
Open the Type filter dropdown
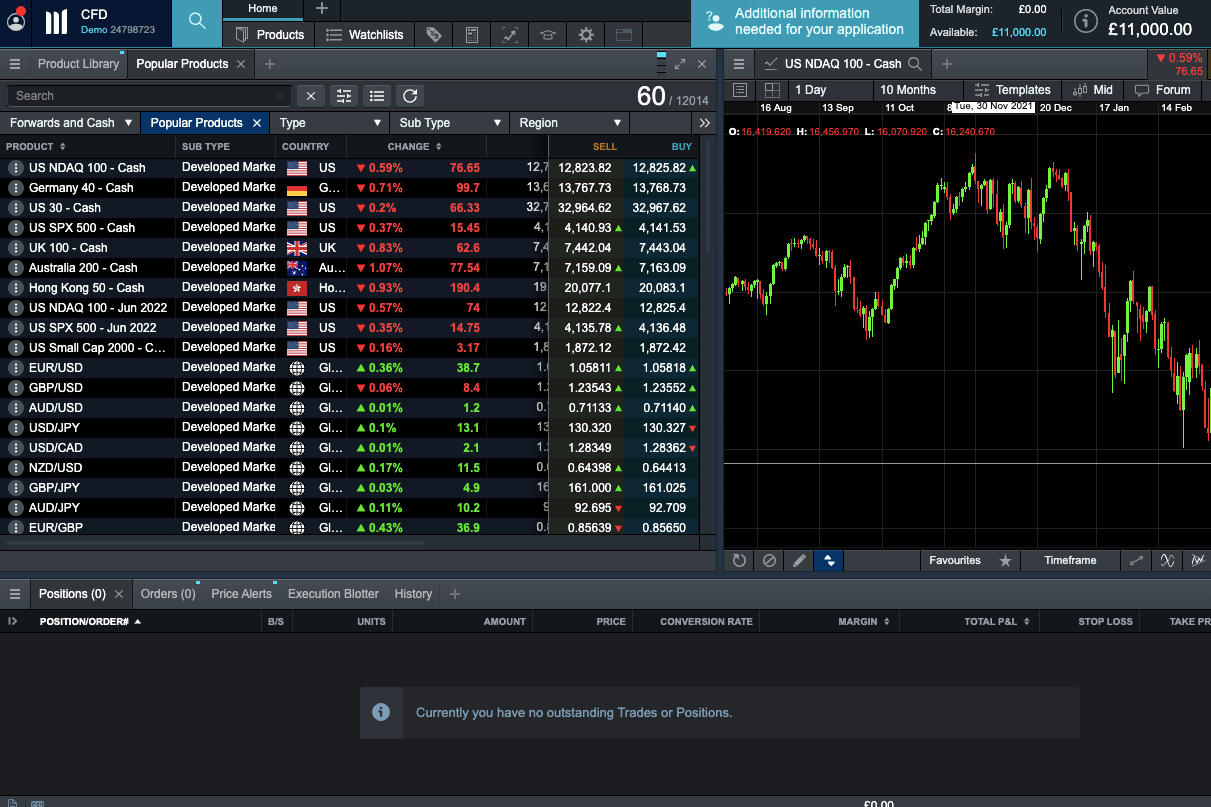(x=331, y=122)
